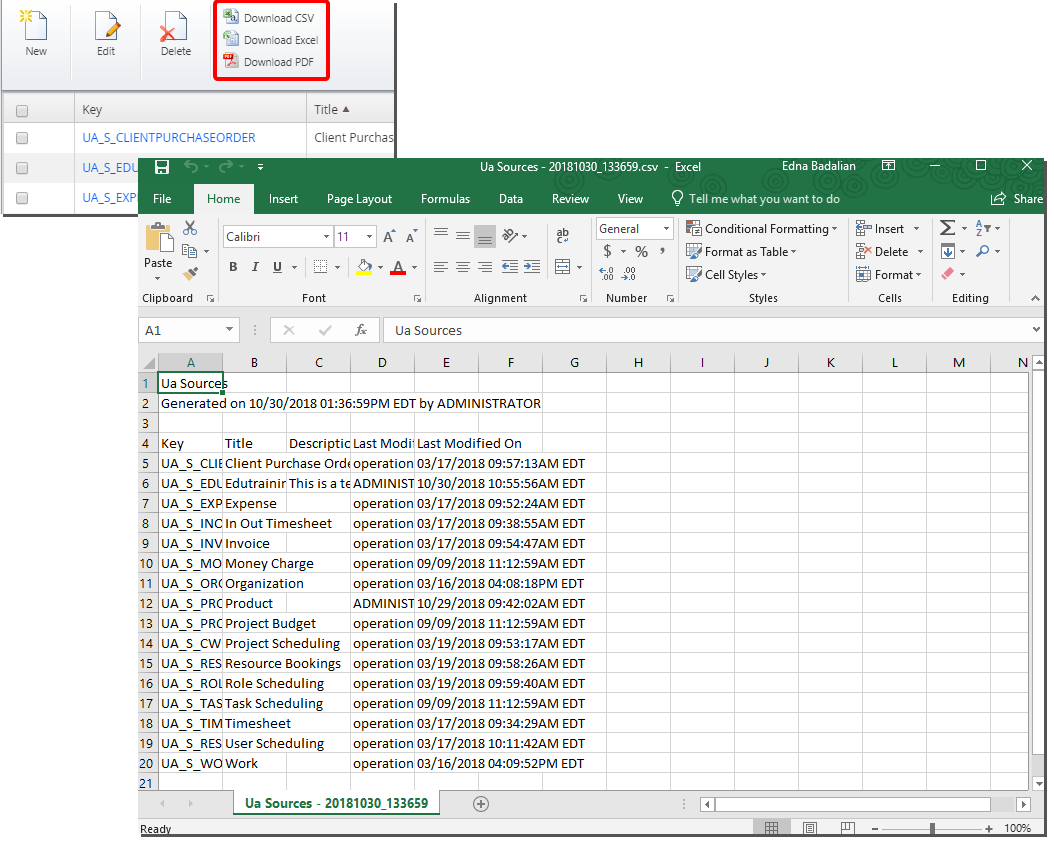1054x844 pixels.
Task: Check the UA_S_EXP row checkbox
Action: [x=22, y=198]
